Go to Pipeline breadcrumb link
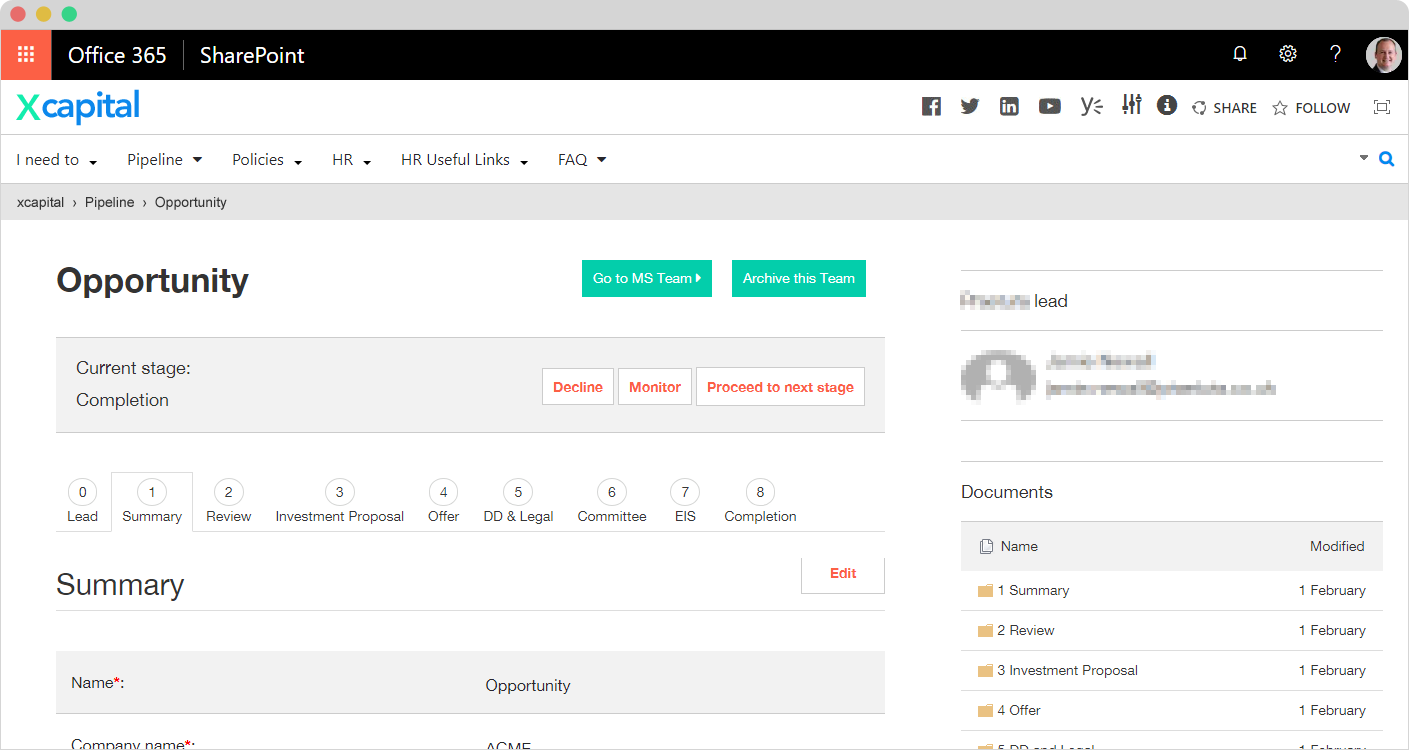This screenshot has height=750, width=1409. coord(109,202)
